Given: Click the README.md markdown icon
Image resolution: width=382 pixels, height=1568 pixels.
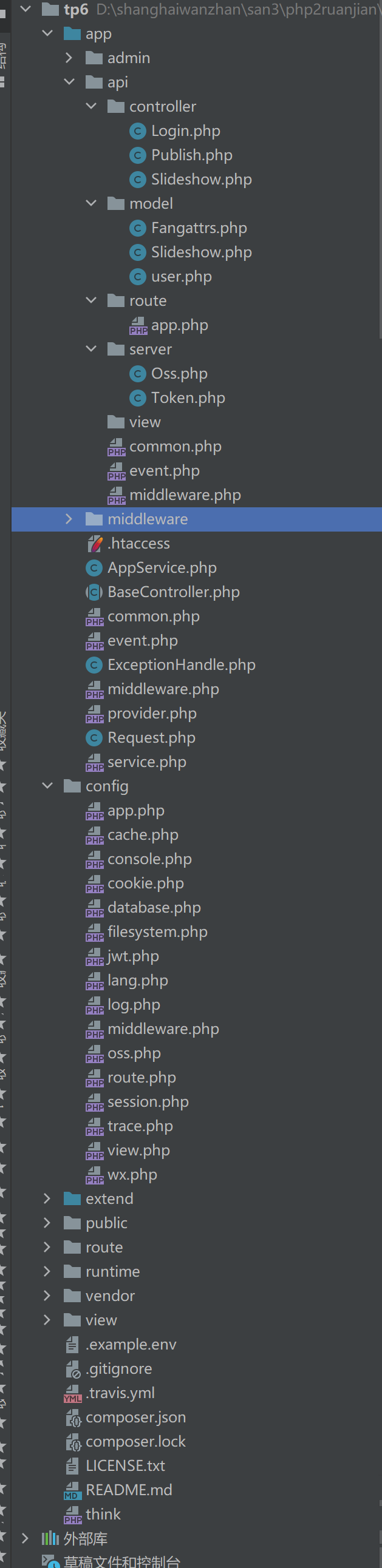Looking at the screenshot, I should pyautogui.click(x=72, y=1490).
